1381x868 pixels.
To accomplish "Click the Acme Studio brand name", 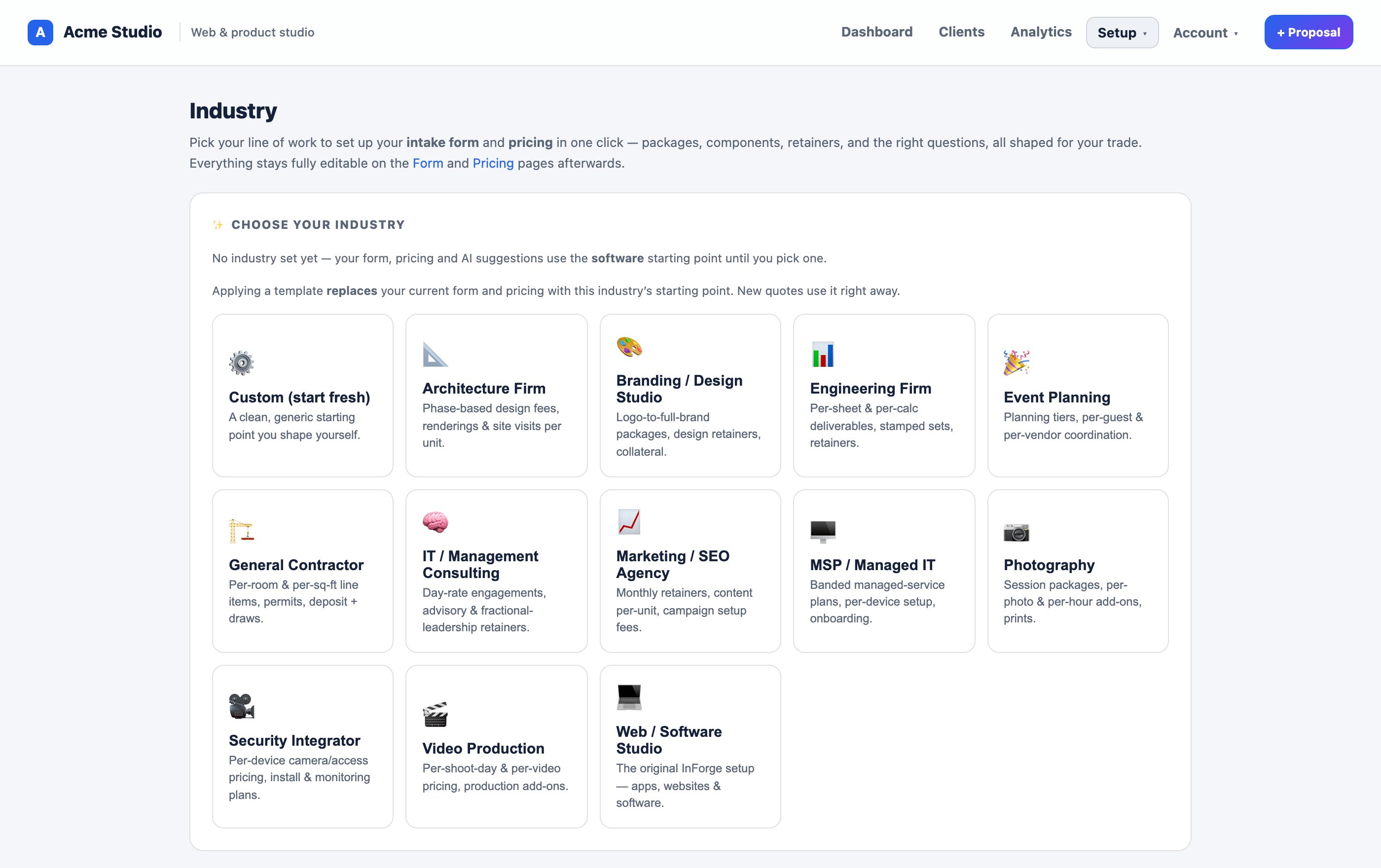I will 112,32.
